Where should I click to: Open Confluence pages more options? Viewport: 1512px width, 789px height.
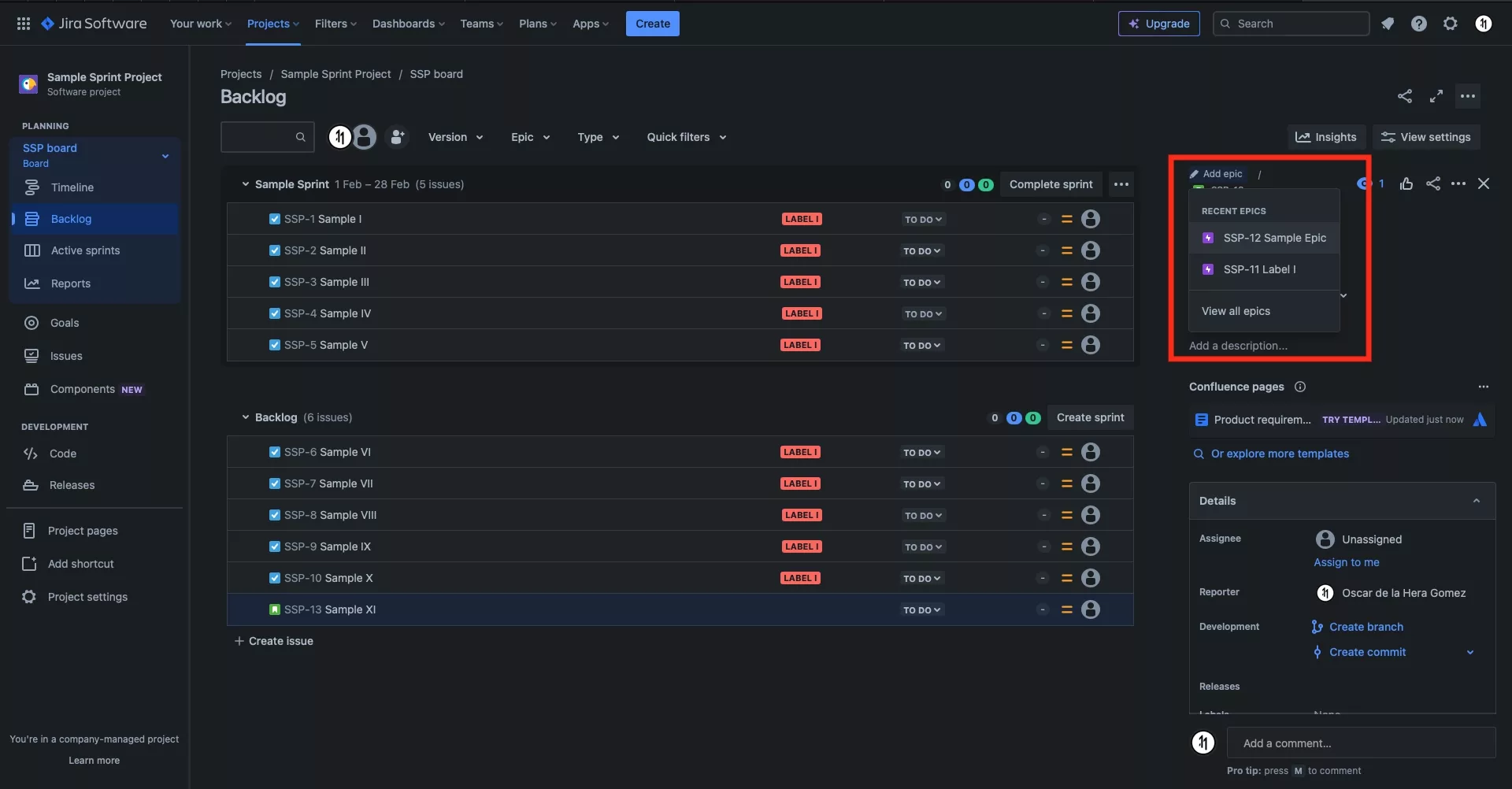click(x=1484, y=387)
